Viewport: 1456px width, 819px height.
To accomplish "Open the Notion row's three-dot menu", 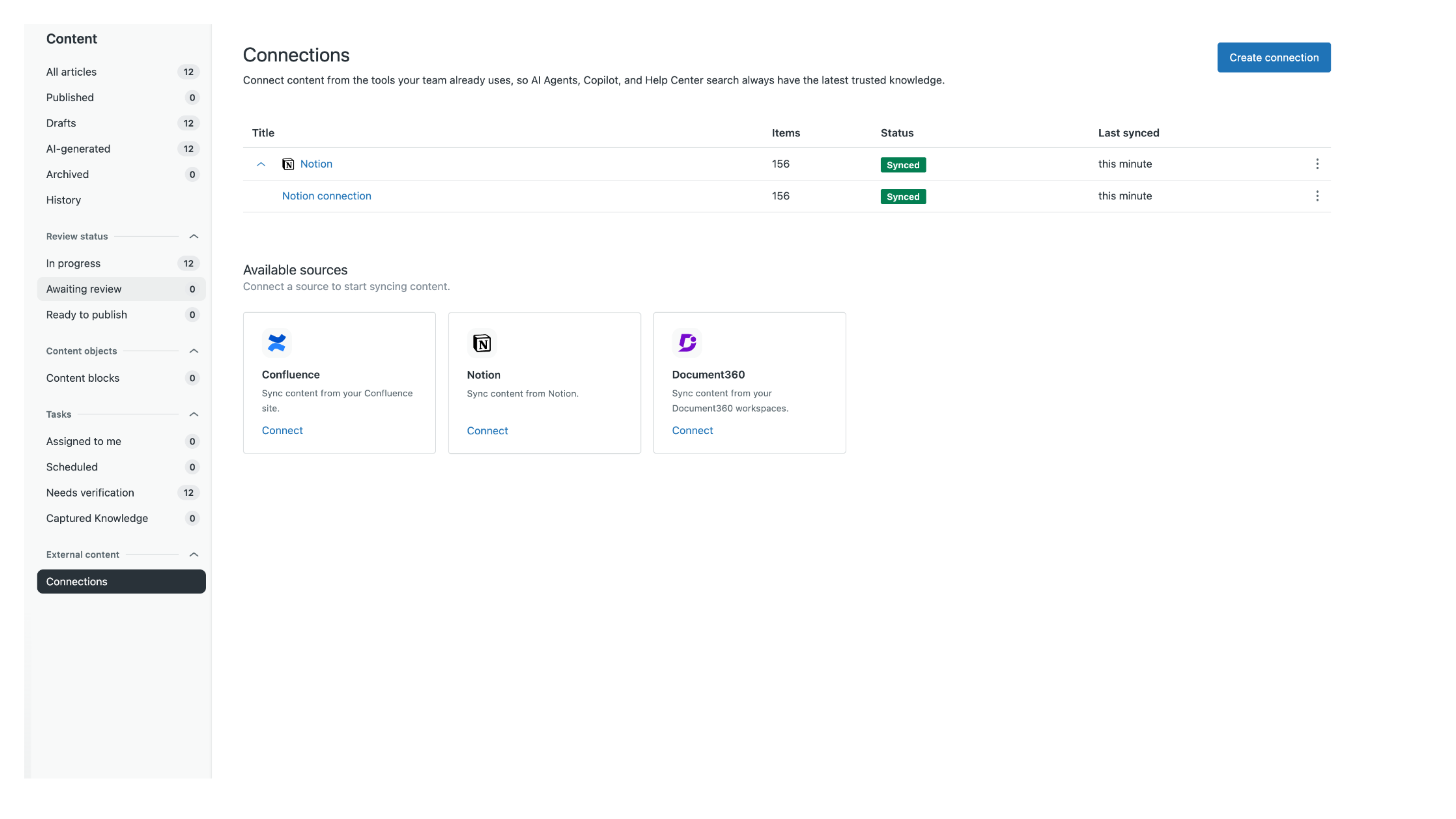I will coord(1317,164).
